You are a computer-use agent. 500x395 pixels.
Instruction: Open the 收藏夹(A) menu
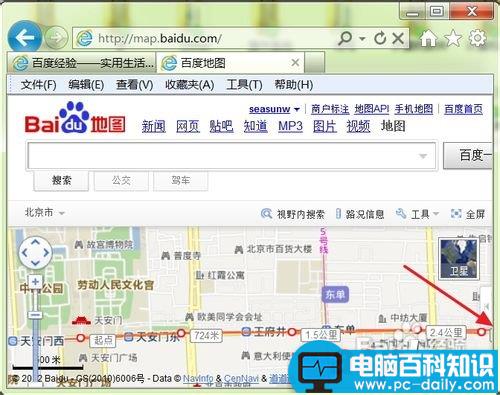click(189, 85)
